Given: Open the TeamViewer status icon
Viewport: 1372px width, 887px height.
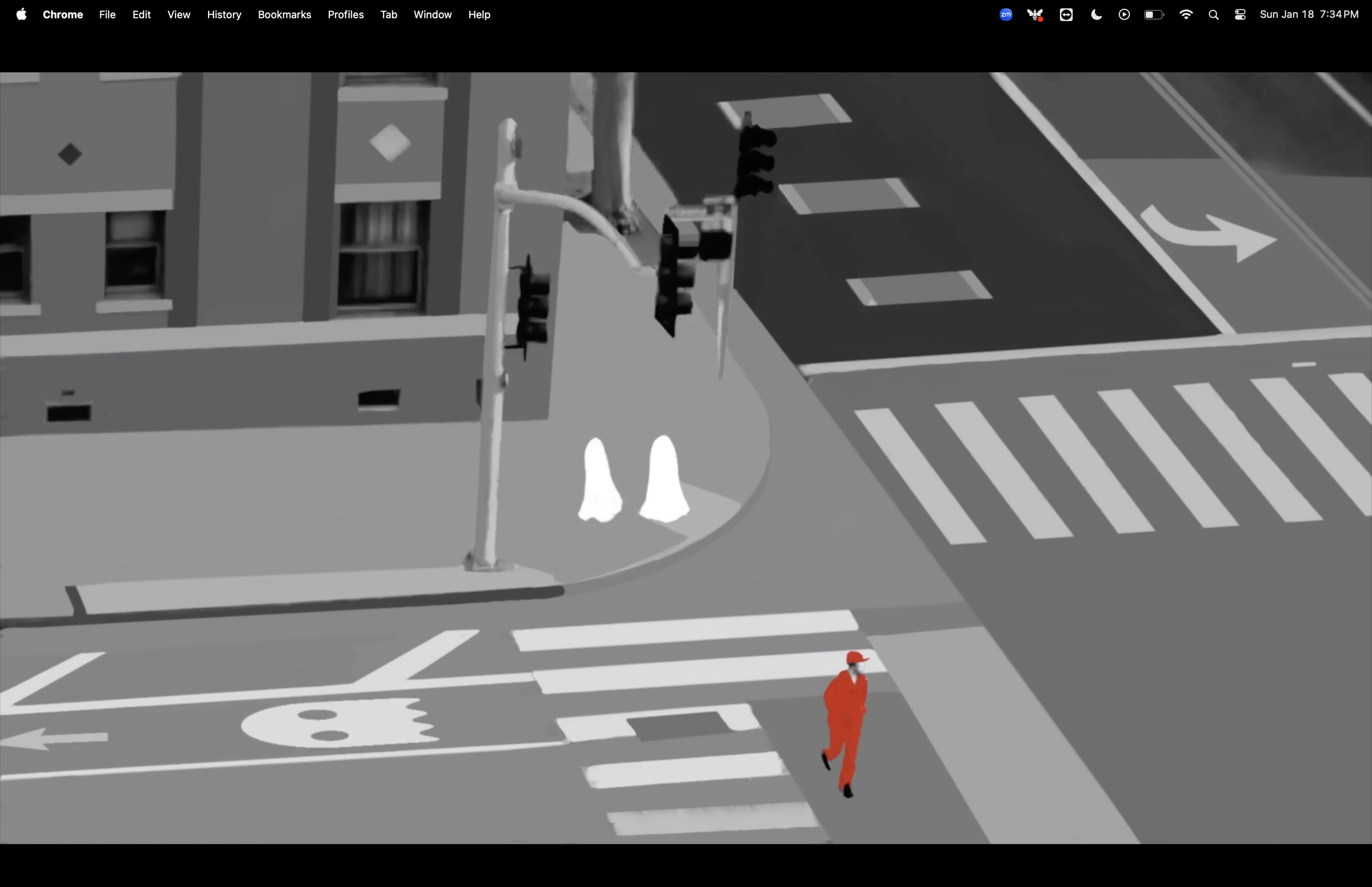Looking at the screenshot, I should coord(1066,15).
